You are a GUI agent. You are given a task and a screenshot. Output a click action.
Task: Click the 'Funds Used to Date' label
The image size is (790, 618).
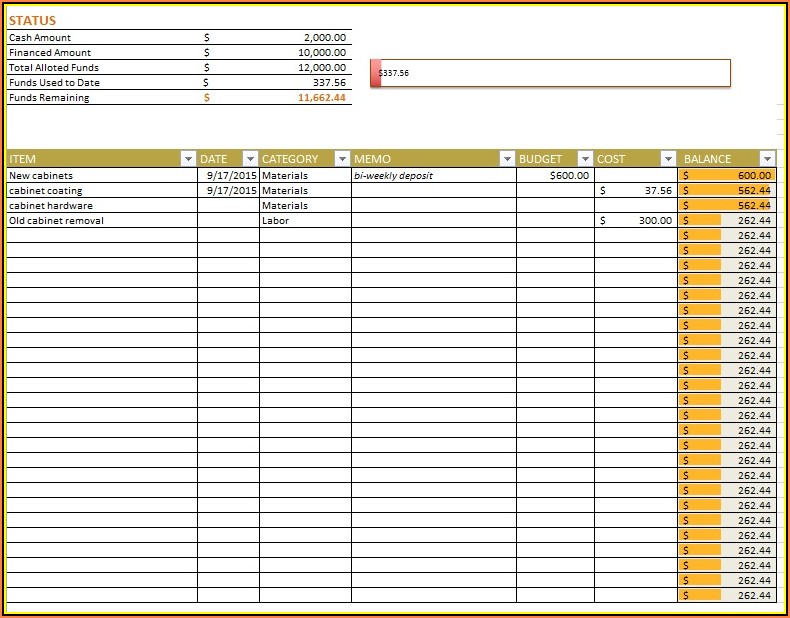[x=54, y=83]
